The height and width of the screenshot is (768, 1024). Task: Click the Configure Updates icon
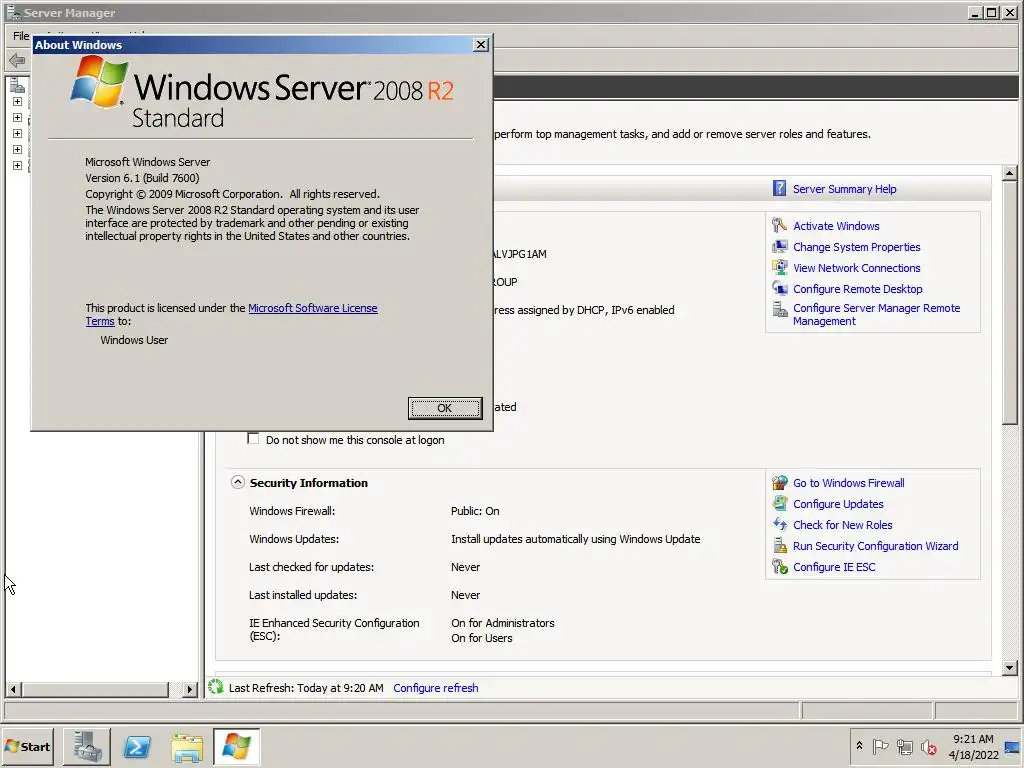(779, 504)
